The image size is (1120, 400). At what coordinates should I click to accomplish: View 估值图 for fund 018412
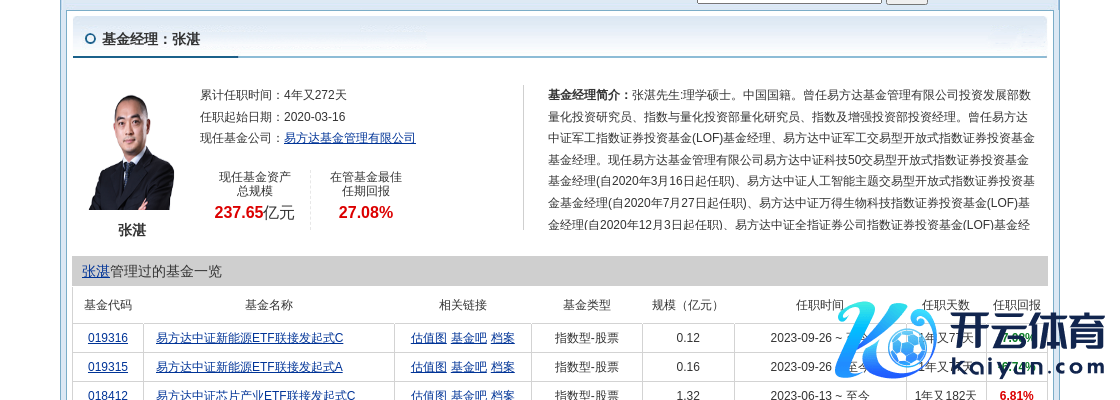click(x=428, y=395)
